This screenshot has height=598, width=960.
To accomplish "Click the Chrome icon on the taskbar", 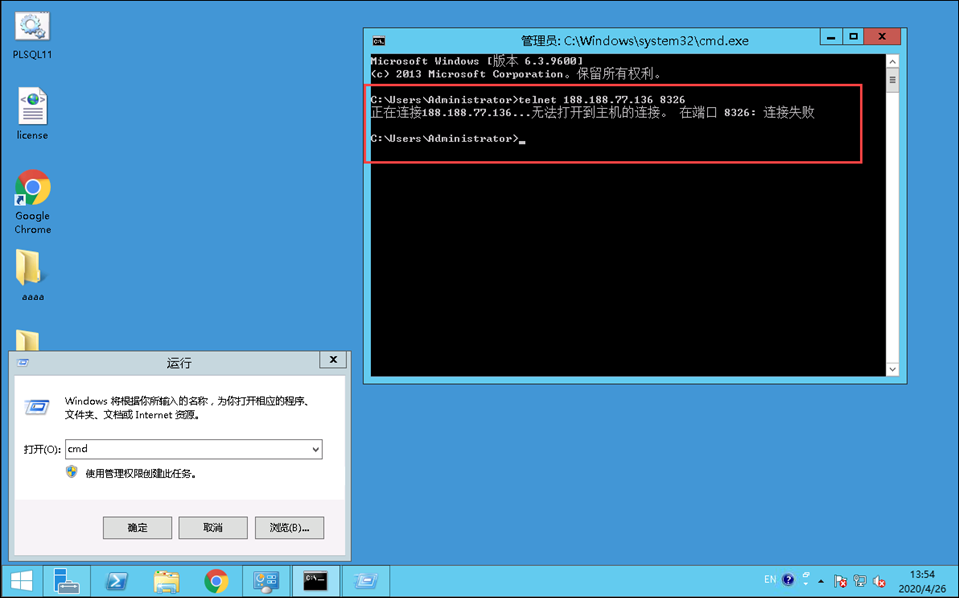I will click(x=216, y=581).
